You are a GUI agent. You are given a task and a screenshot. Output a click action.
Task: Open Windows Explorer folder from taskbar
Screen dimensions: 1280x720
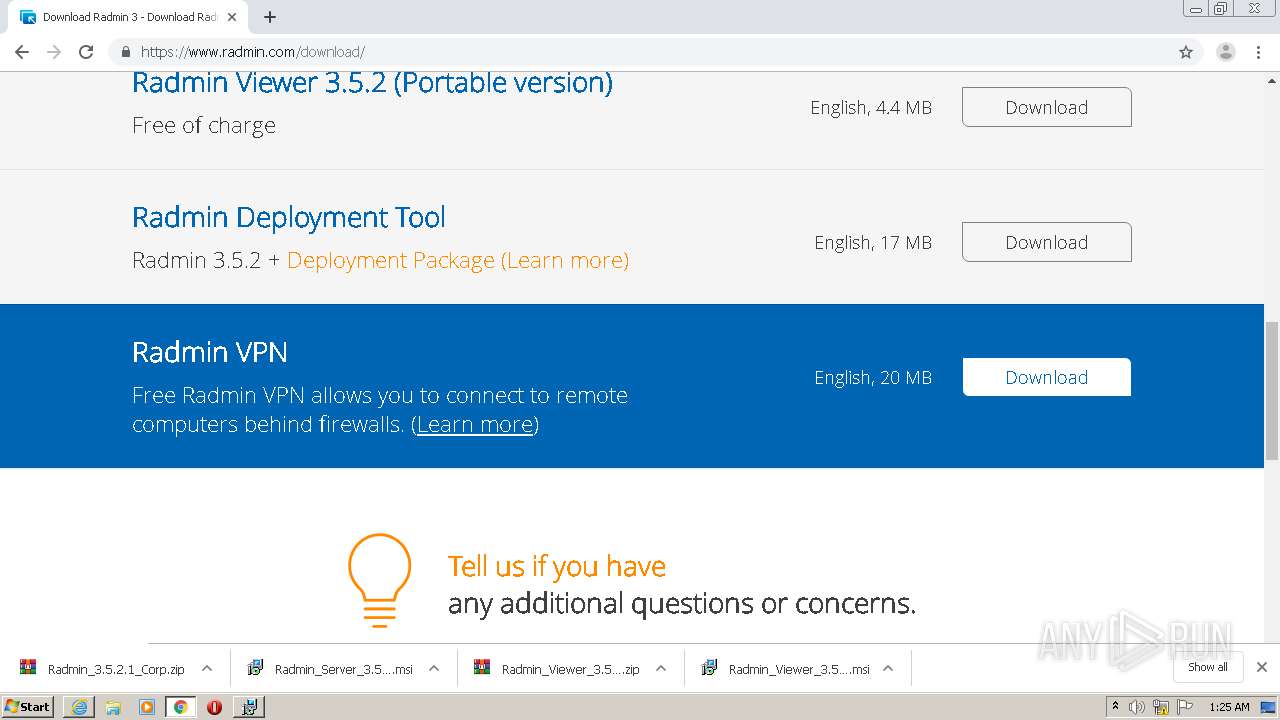pos(113,707)
